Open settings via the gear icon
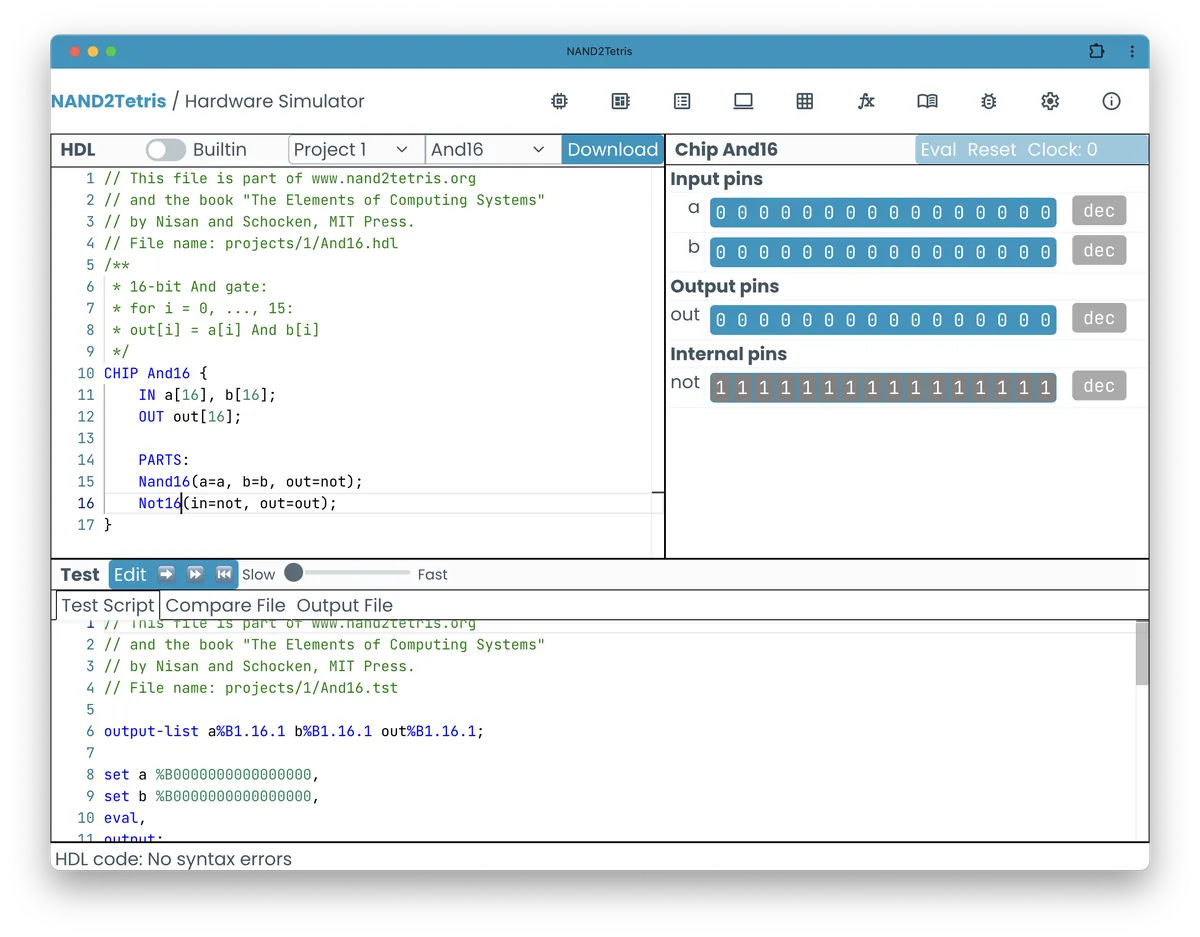This screenshot has width=1200, height=937. (1050, 101)
